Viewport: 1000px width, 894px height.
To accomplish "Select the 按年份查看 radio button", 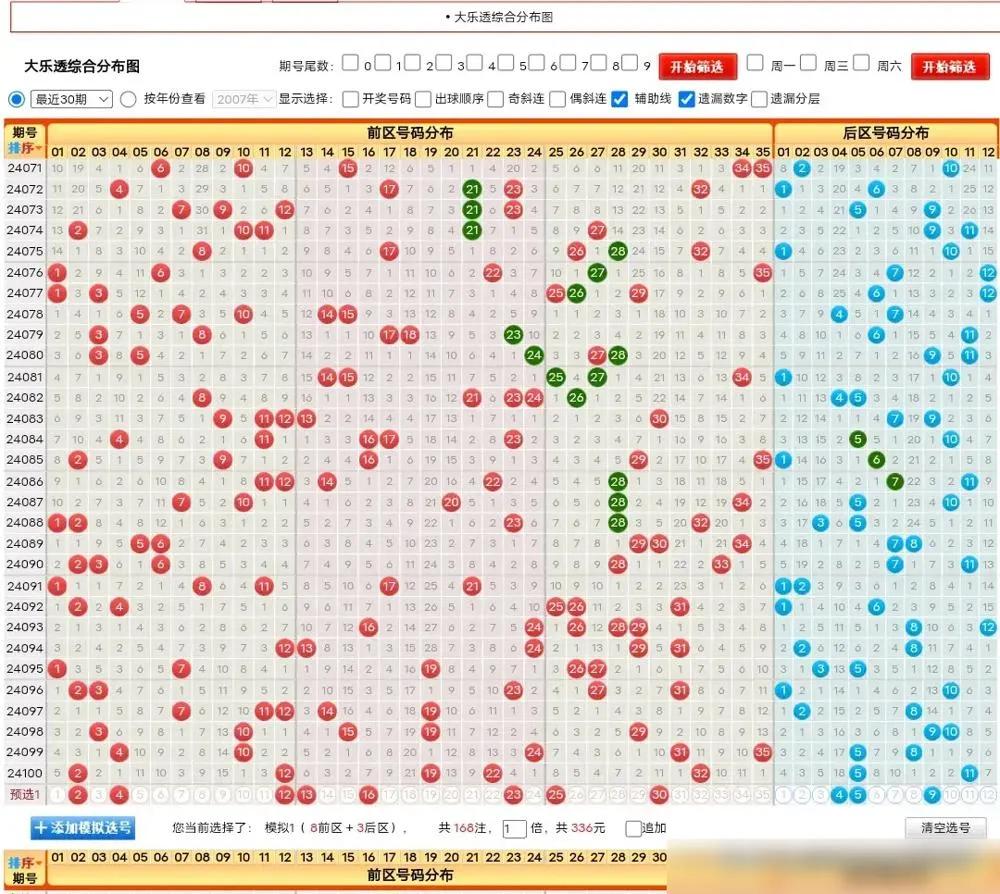I will pos(128,99).
